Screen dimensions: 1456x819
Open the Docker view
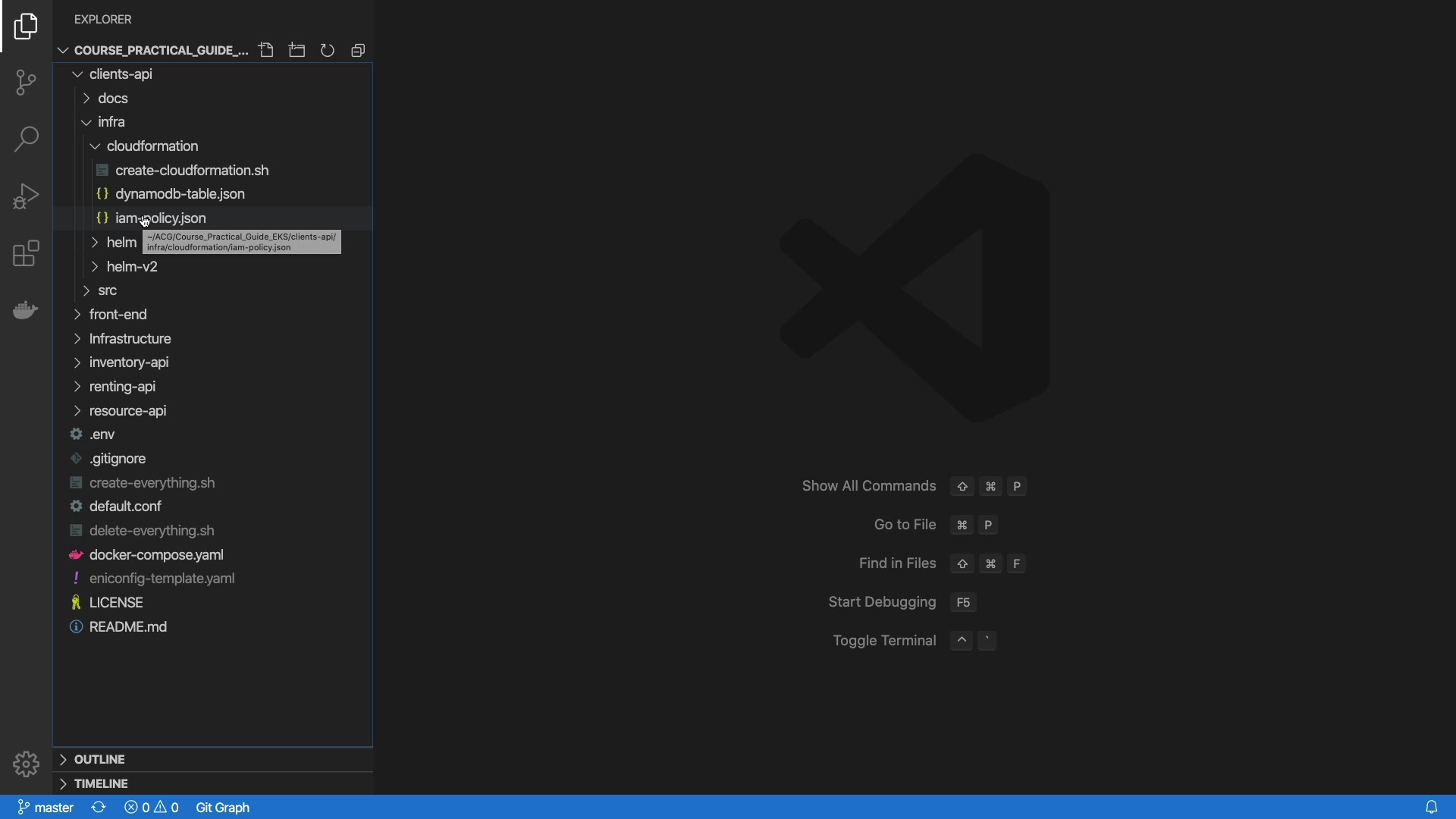pos(26,310)
